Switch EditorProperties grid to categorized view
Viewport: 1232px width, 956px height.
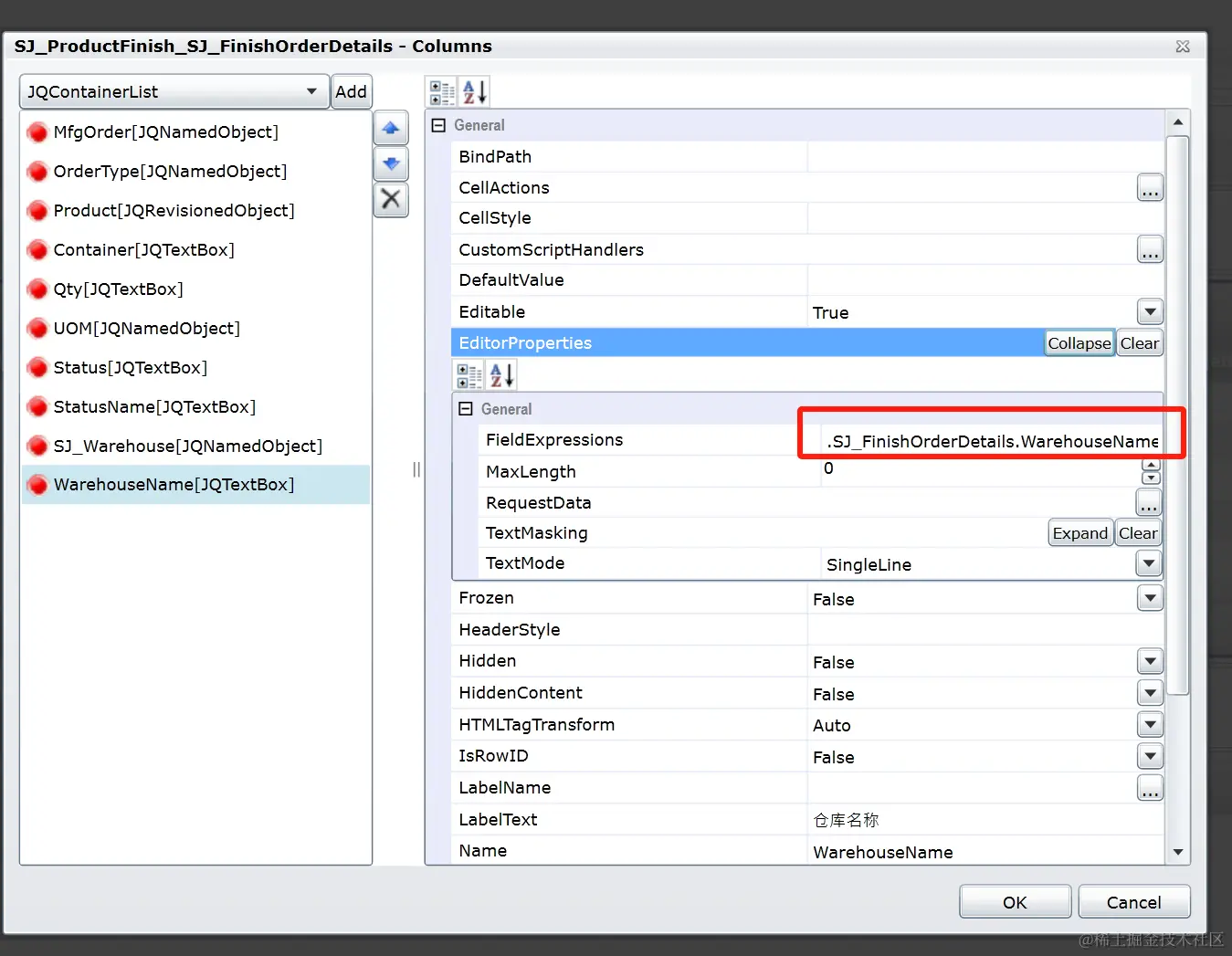click(x=469, y=375)
